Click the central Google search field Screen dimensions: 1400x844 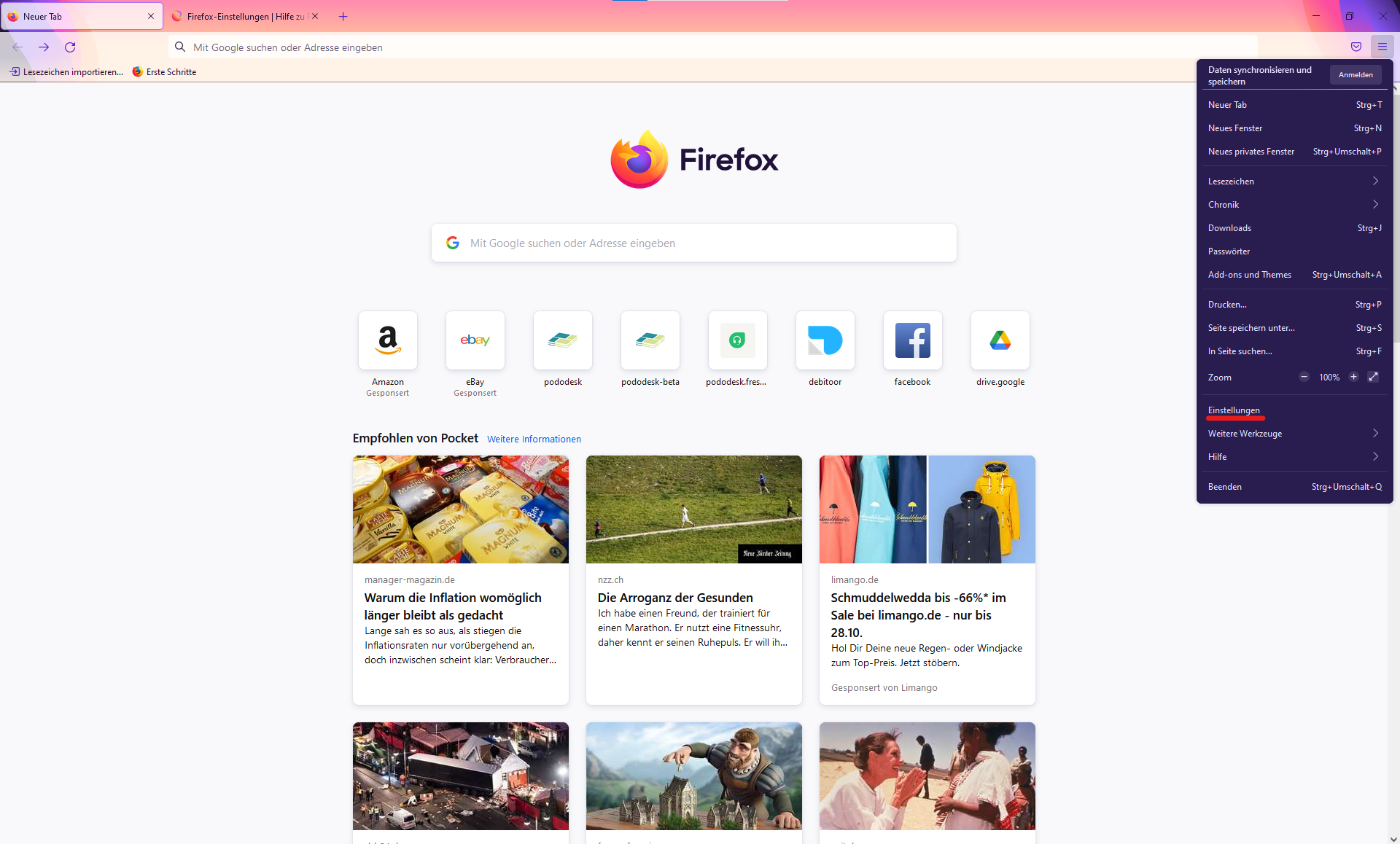(x=693, y=243)
